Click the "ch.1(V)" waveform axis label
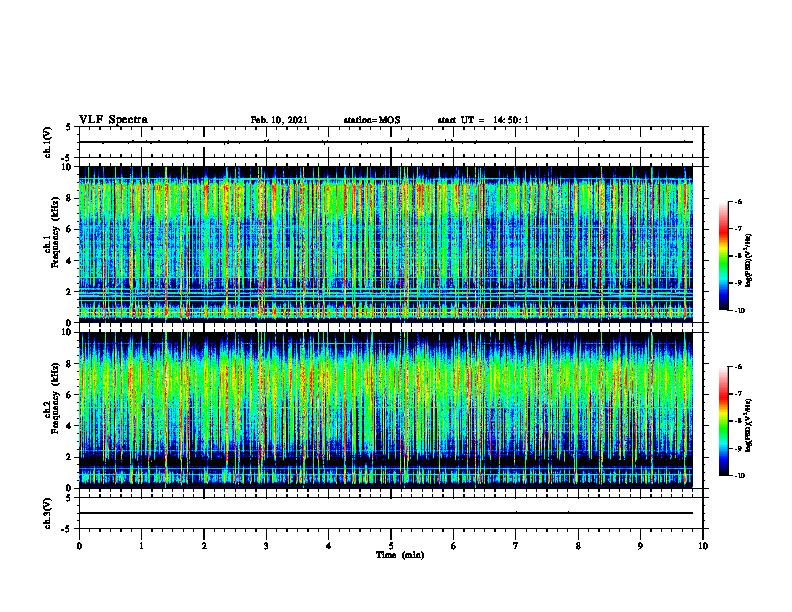Screen dimensions: 792x612 point(47,142)
